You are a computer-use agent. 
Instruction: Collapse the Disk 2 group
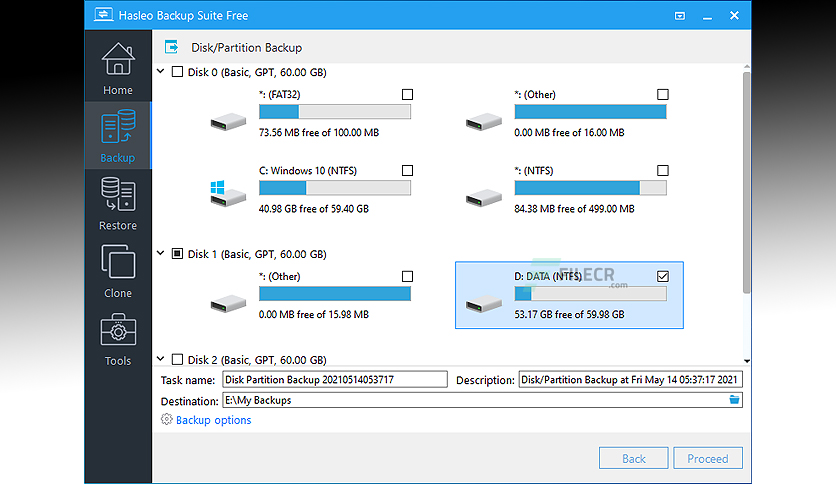click(x=160, y=359)
